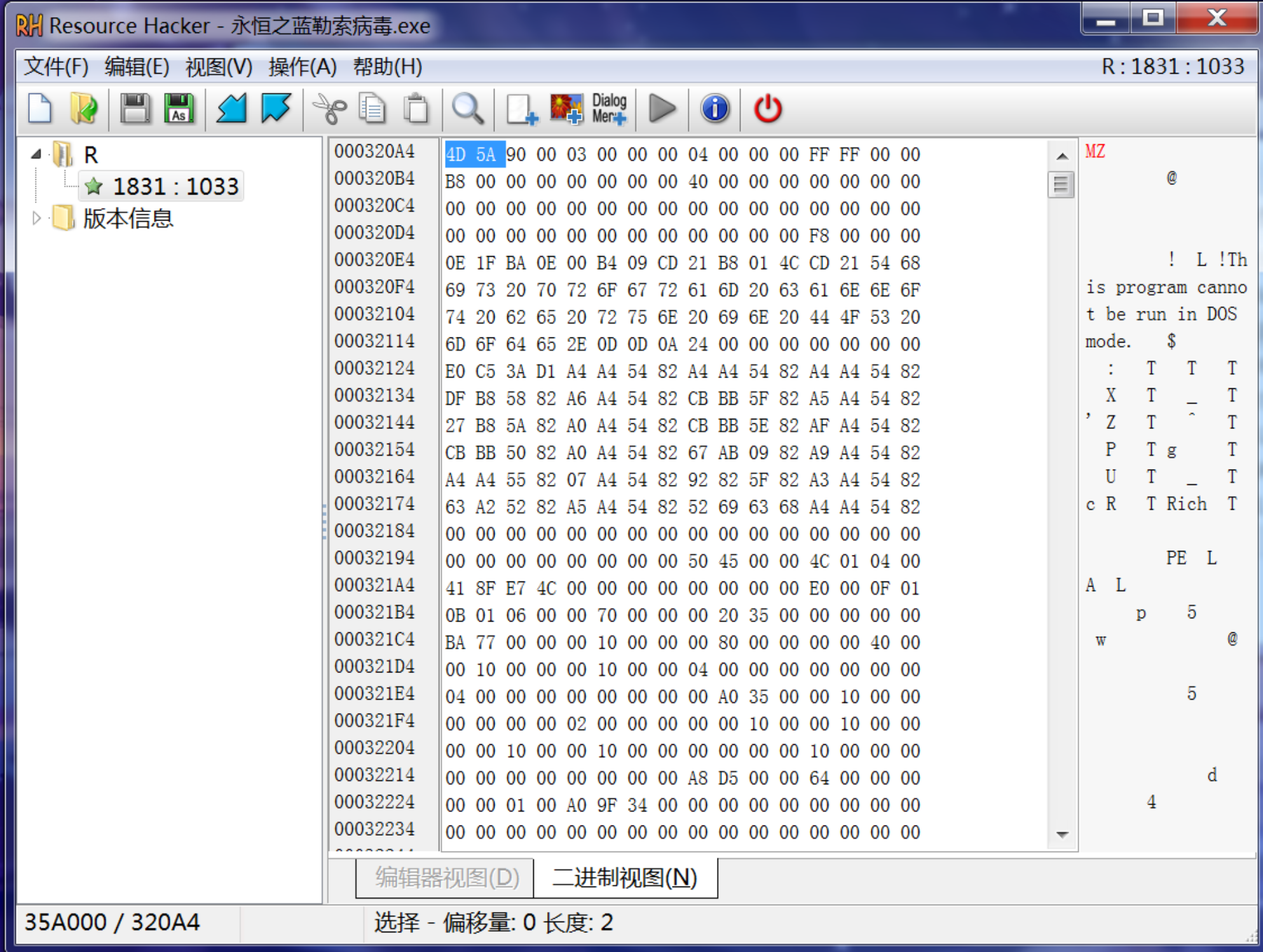
Task: Switch to 编辑器视图(D) tab
Action: 447,878
